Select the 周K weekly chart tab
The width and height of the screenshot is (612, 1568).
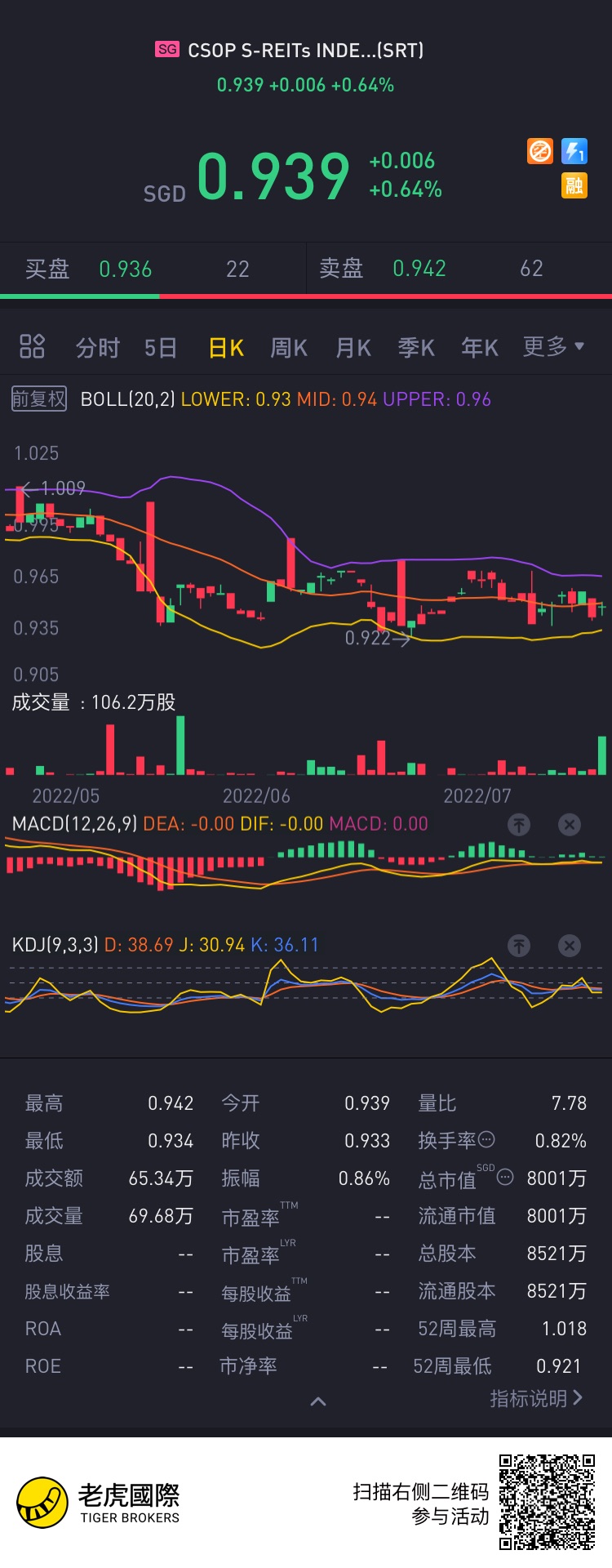click(289, 348)
